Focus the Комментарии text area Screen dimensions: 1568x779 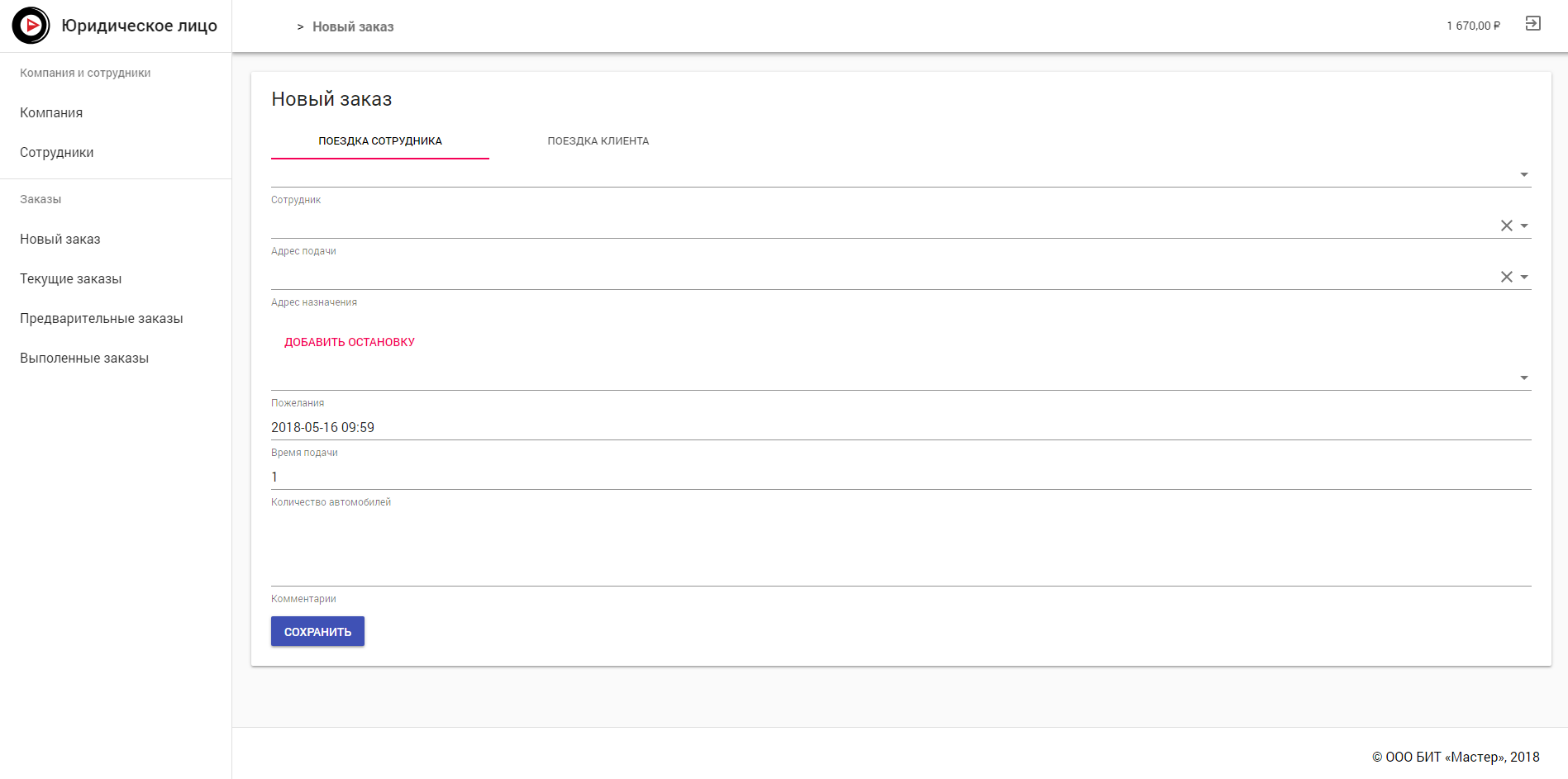pyautogui.click(x=899, y=549)
